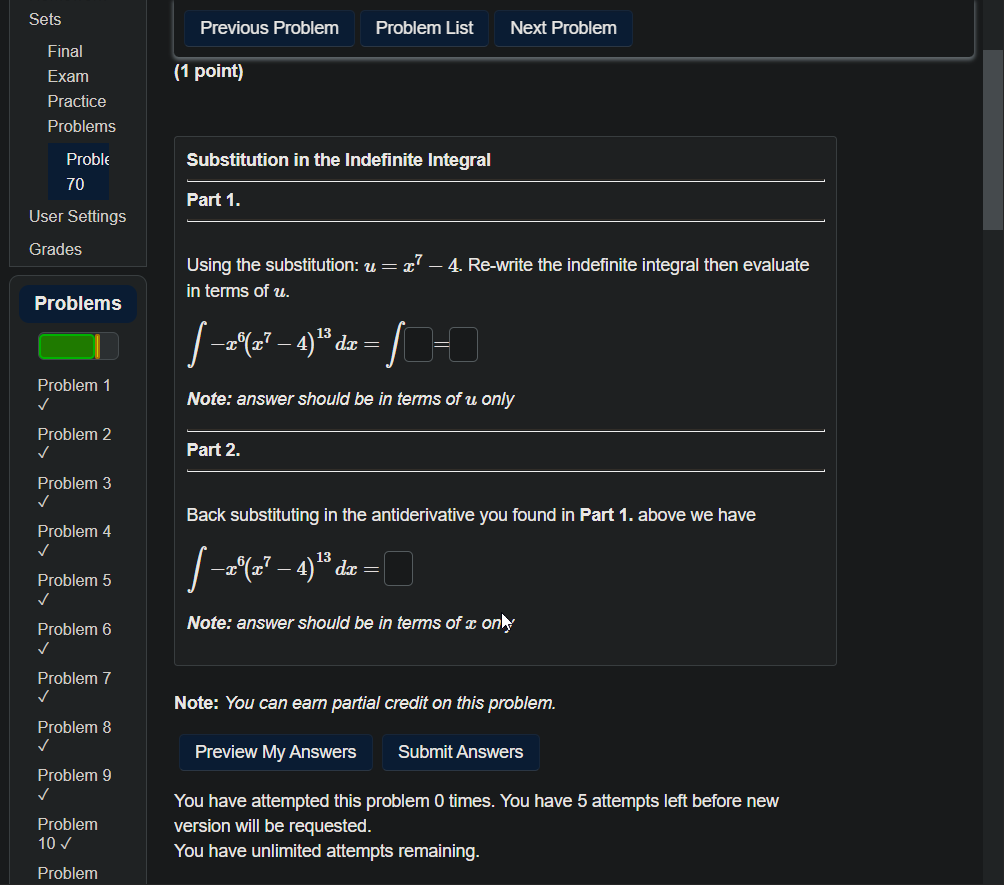The height and width of the screenshot is (885, 1004).
Task: Click the vertical page scrollbar thumb
Action: [x=993, y=139]
